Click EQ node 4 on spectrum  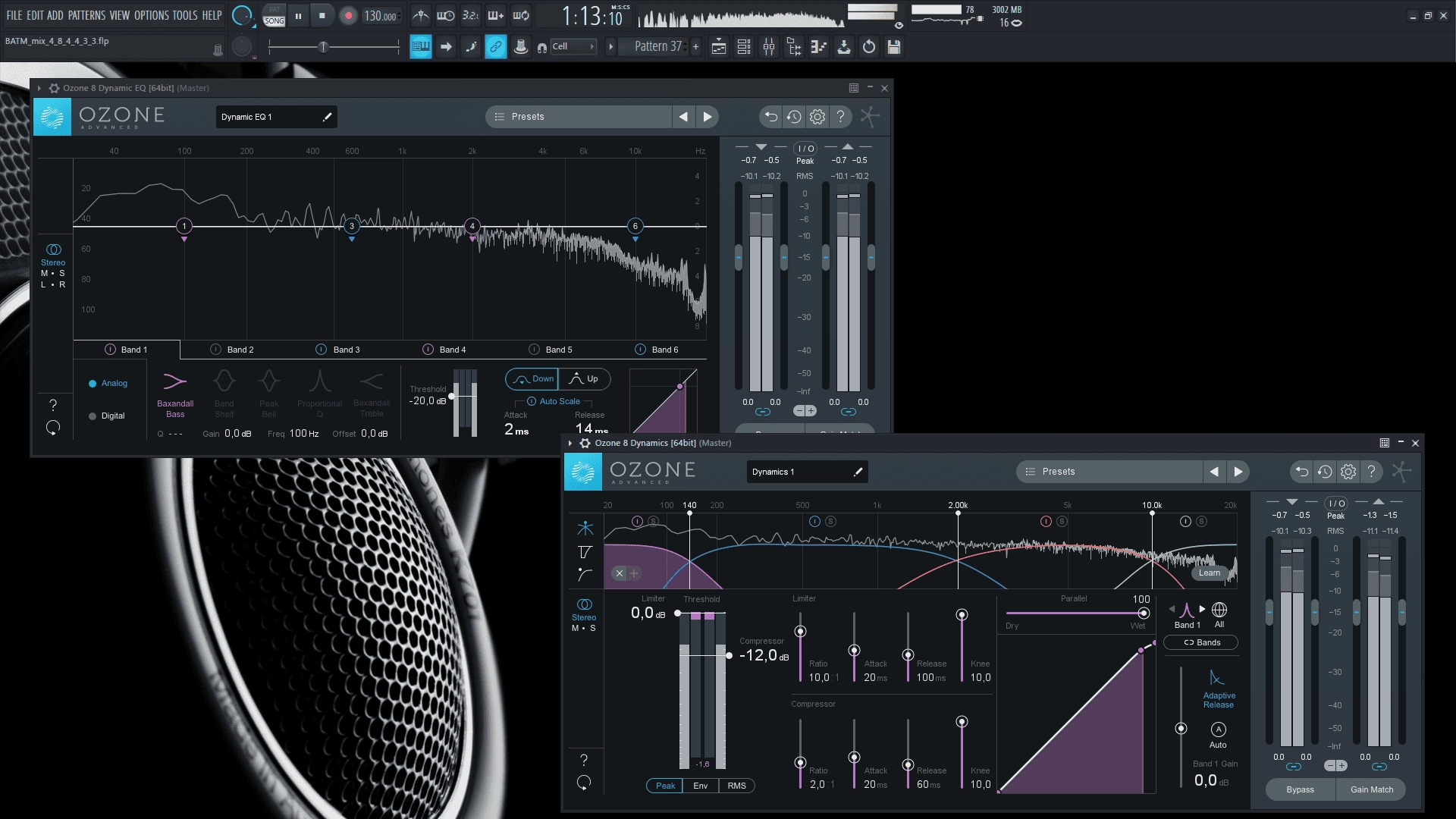472,226
